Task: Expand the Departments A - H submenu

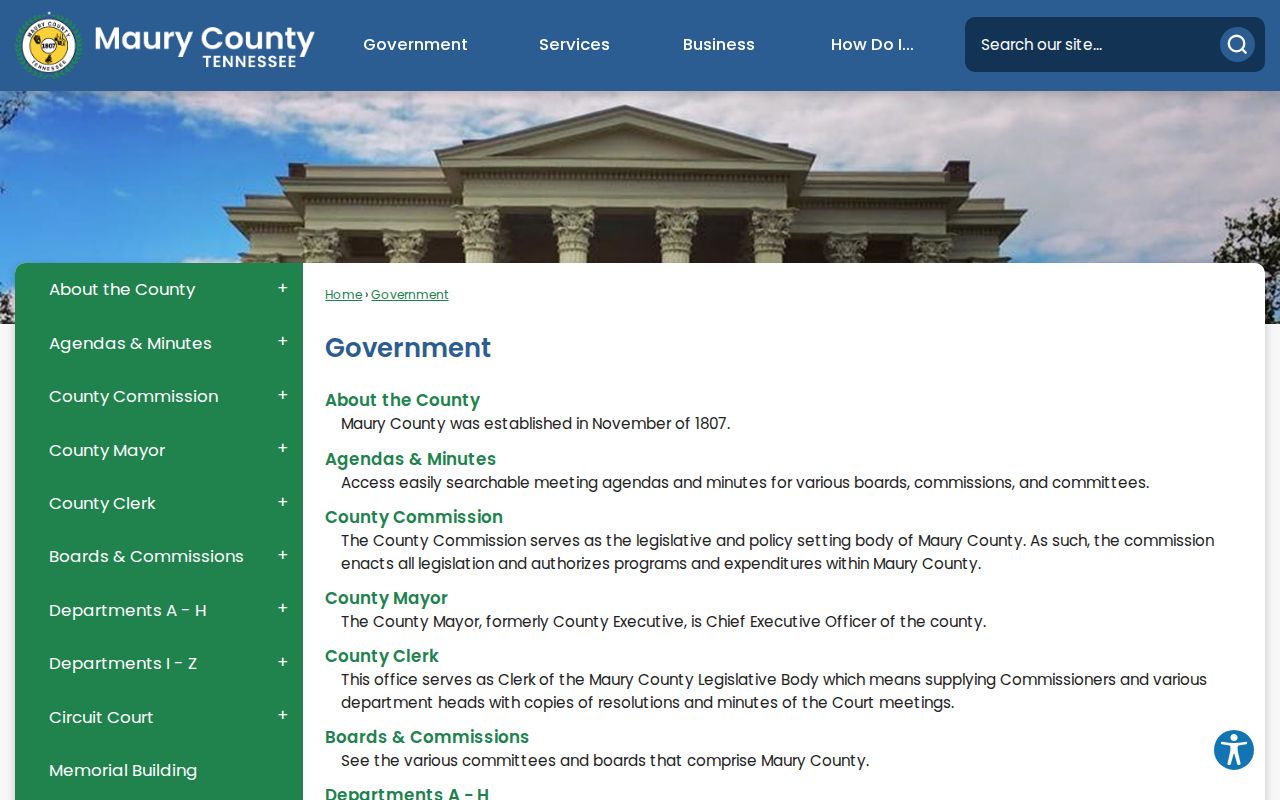Action: point(283,609)
